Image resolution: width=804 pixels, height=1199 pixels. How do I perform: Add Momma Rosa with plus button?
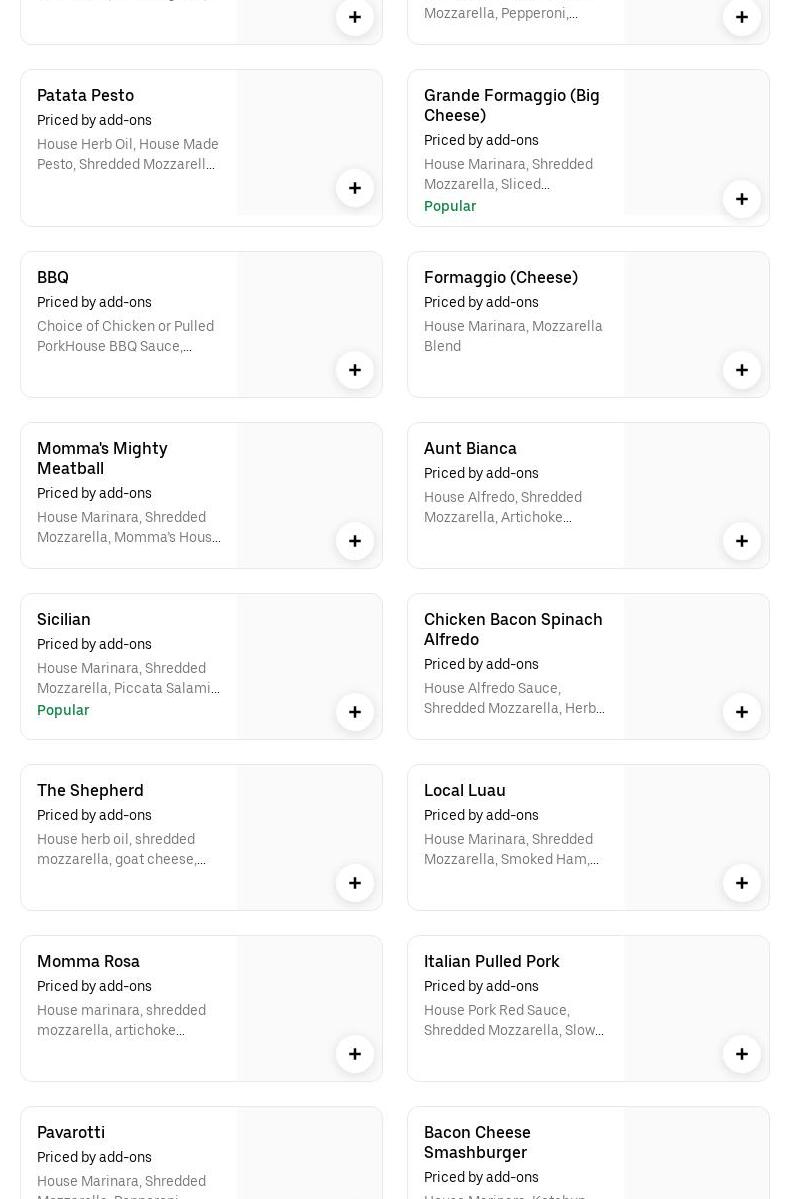355,1054
